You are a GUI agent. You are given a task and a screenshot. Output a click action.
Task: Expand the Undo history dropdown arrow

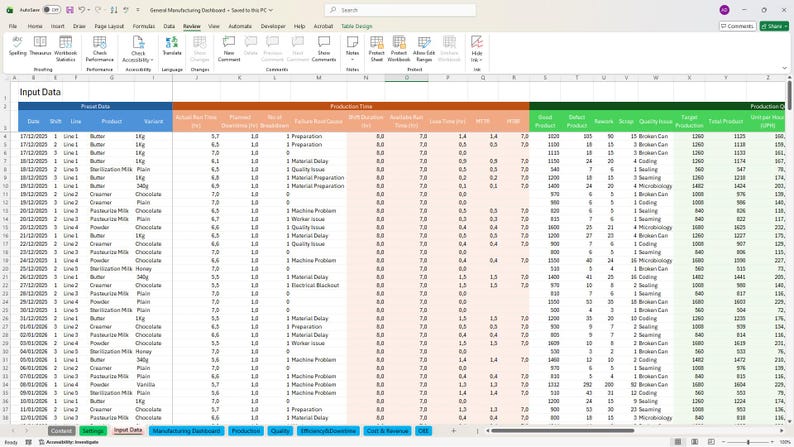[88, 10]
